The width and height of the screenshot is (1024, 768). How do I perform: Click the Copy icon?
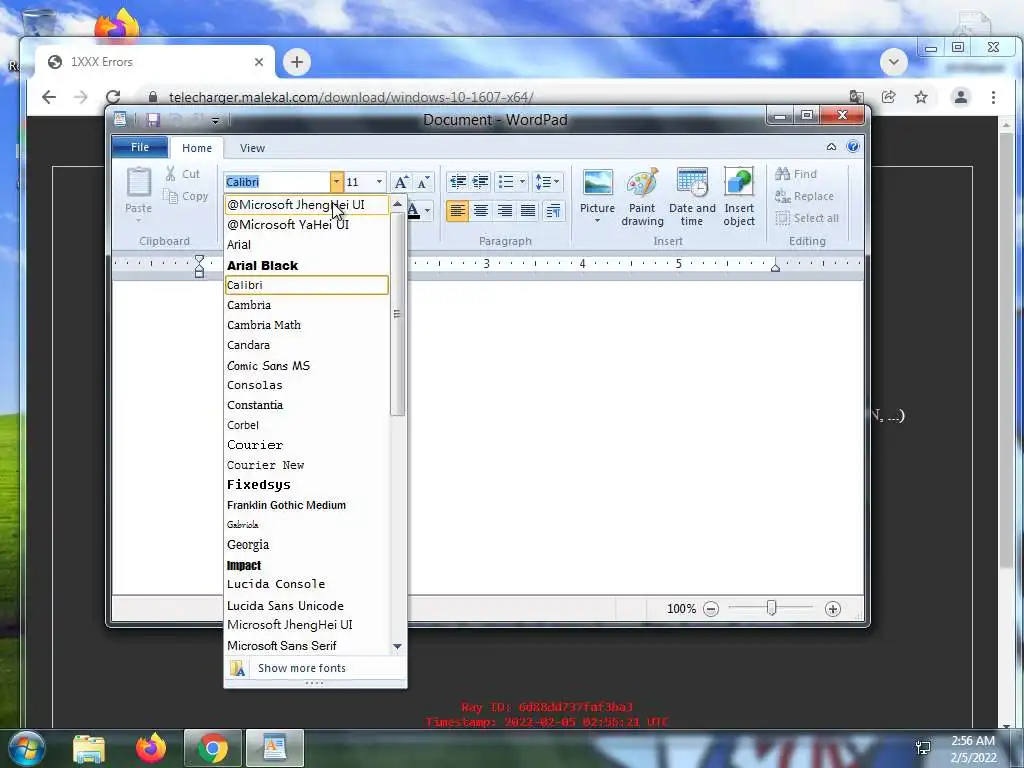(170, 196)
